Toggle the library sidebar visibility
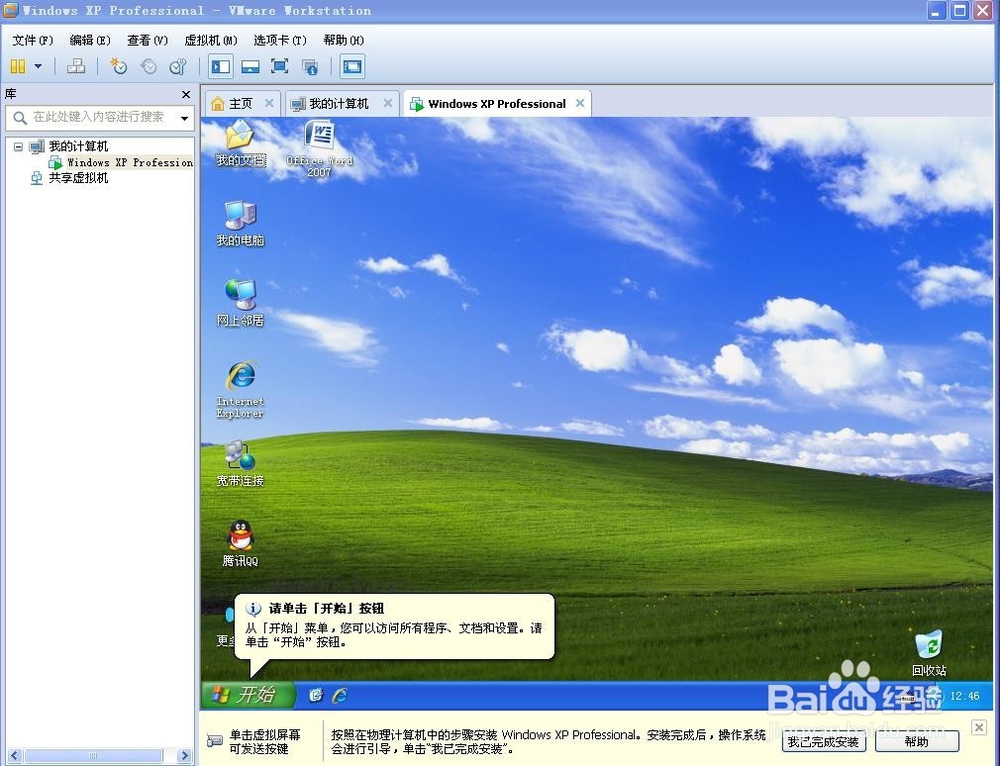Screen dimensions: 1000x766 tap(220, 66)
